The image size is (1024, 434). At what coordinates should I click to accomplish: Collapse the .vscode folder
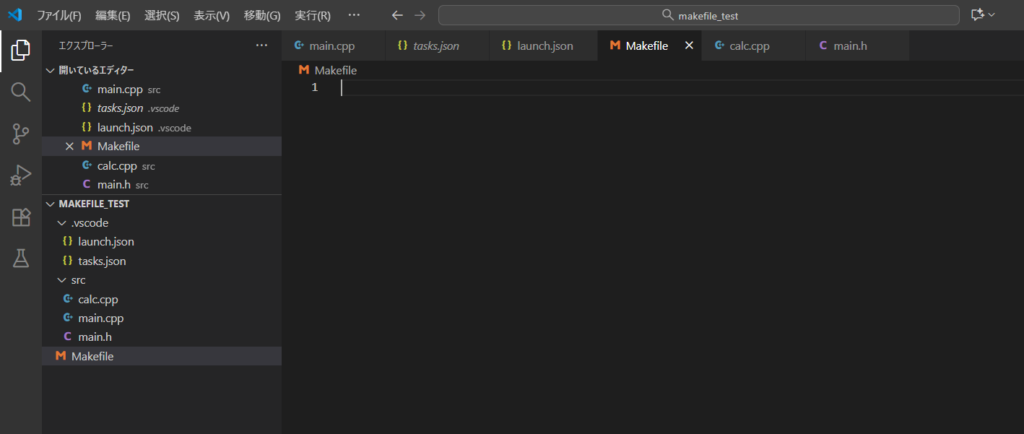coord(62,223)
